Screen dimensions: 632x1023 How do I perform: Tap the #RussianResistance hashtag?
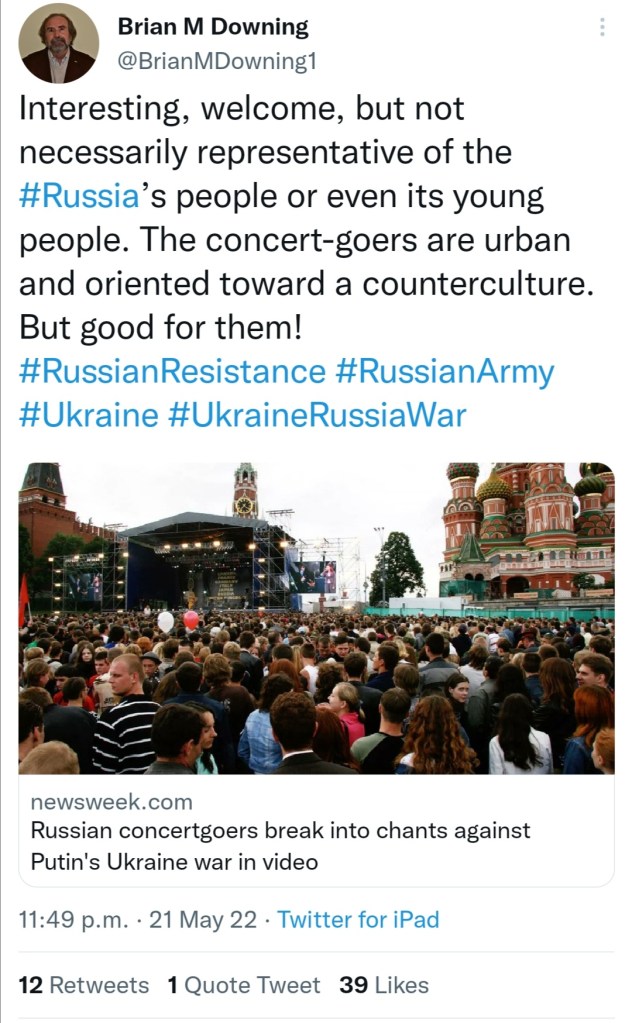pyautogui.click(x=172, y=371)
